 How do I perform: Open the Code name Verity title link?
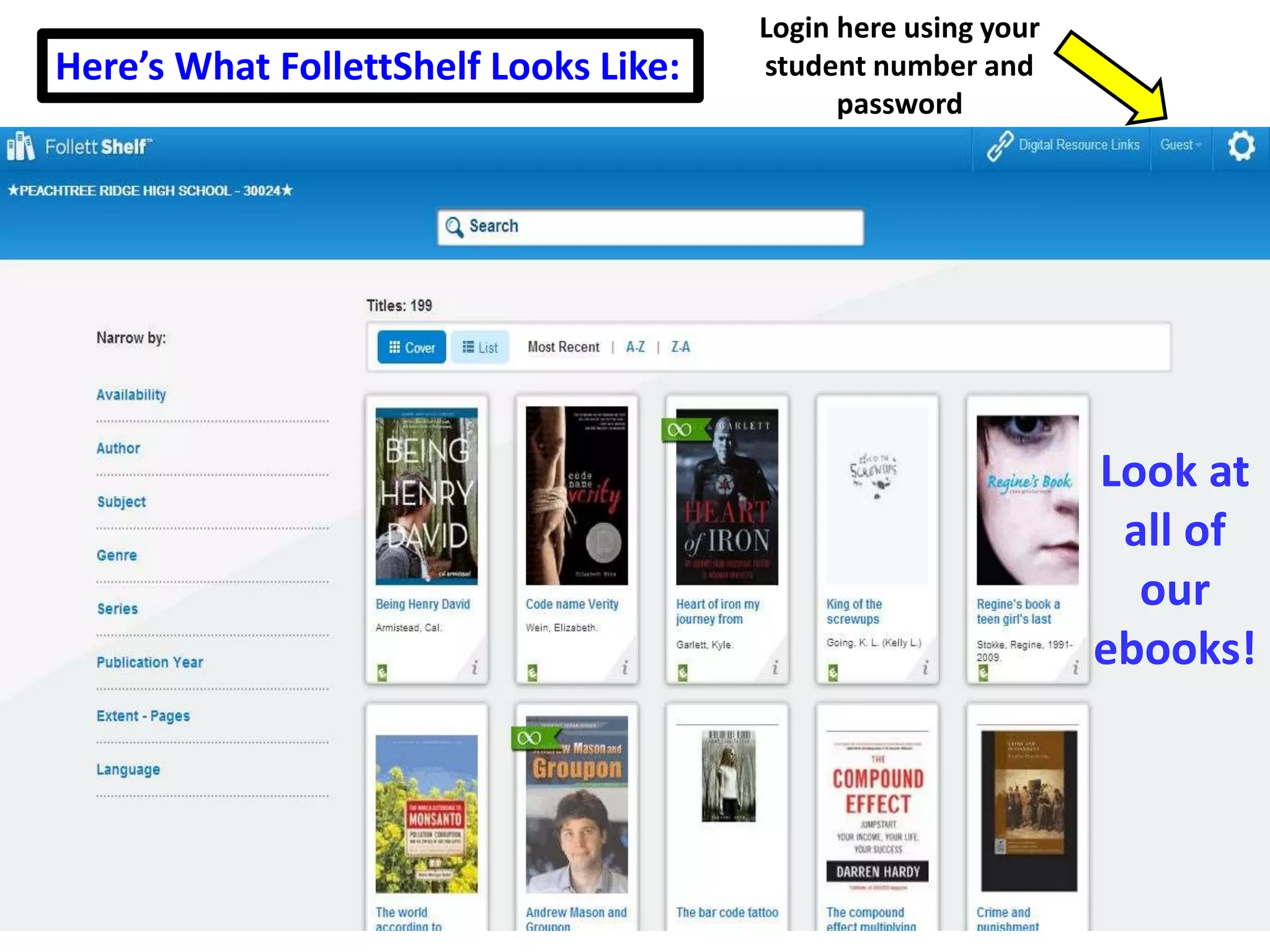[572, 604]
